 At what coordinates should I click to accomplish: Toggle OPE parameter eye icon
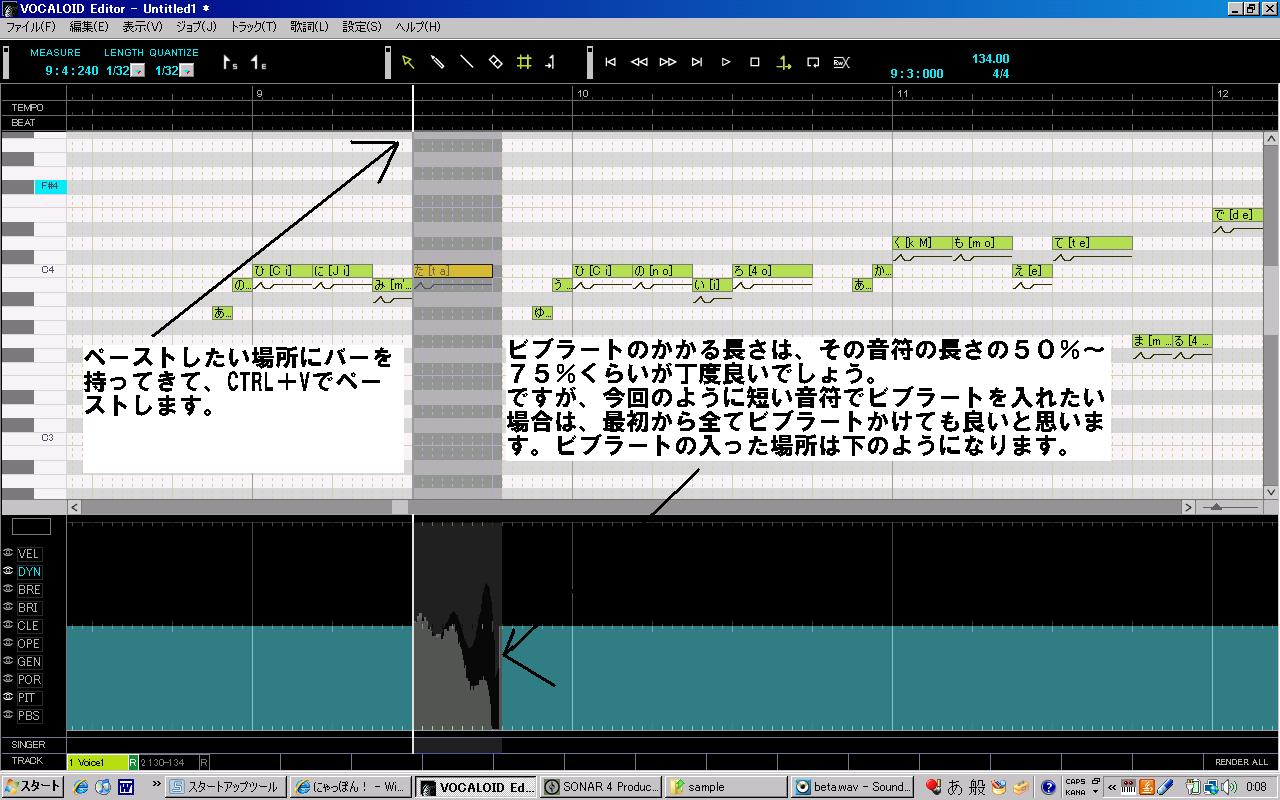[8, 643]
